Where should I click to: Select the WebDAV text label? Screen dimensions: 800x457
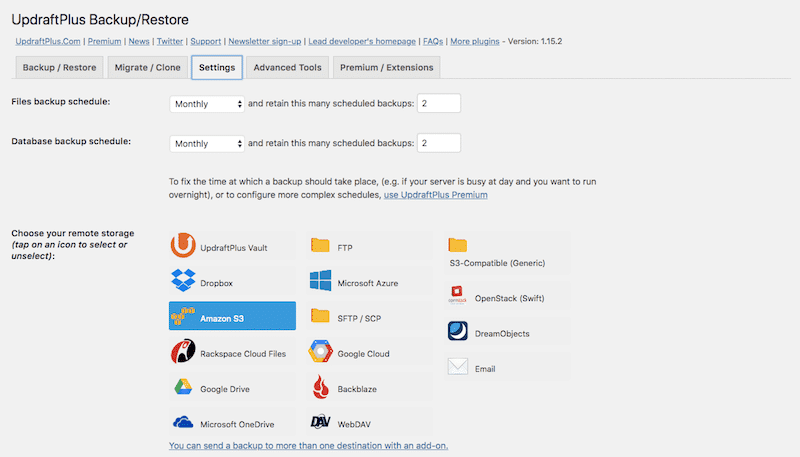tap(354, 424)
